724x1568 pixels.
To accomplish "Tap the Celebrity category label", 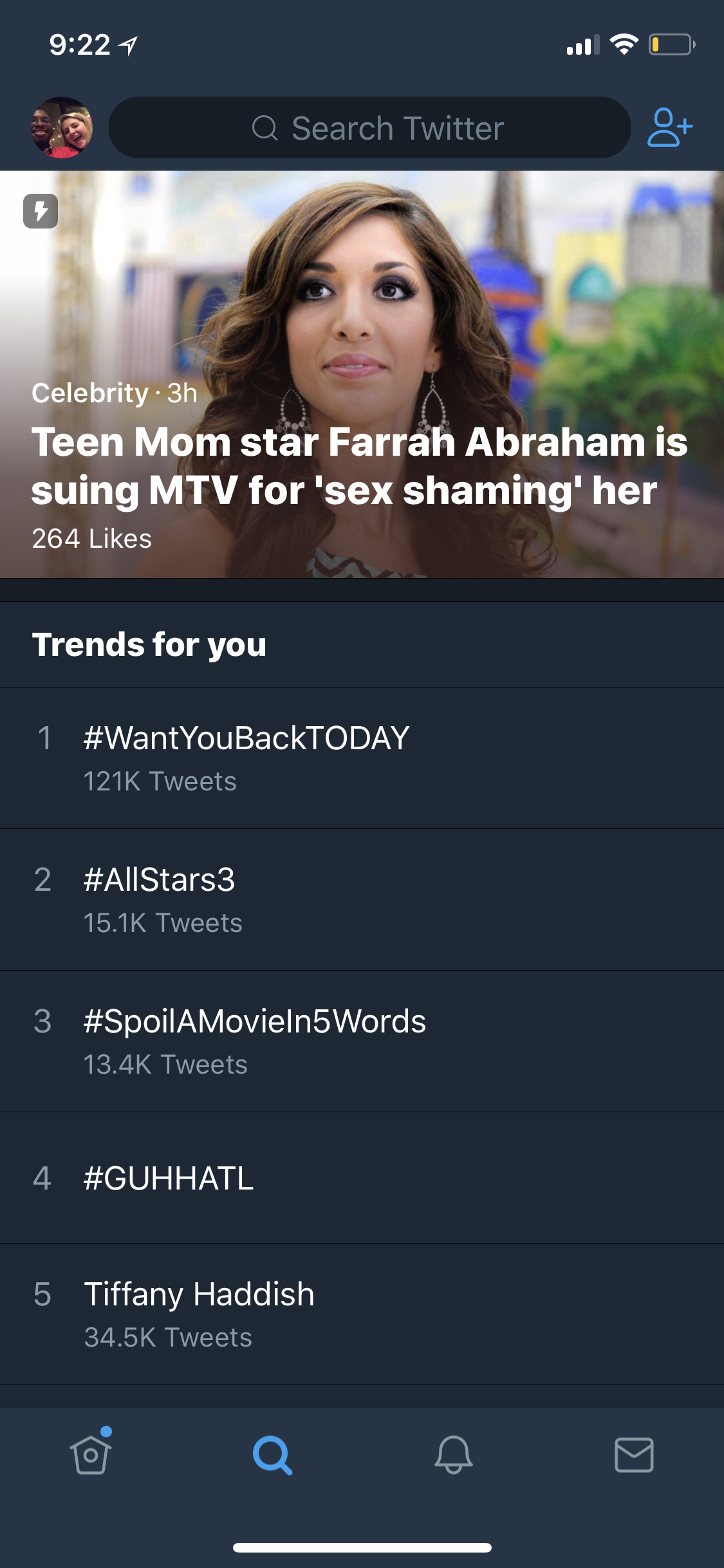I will pos(90,393).
